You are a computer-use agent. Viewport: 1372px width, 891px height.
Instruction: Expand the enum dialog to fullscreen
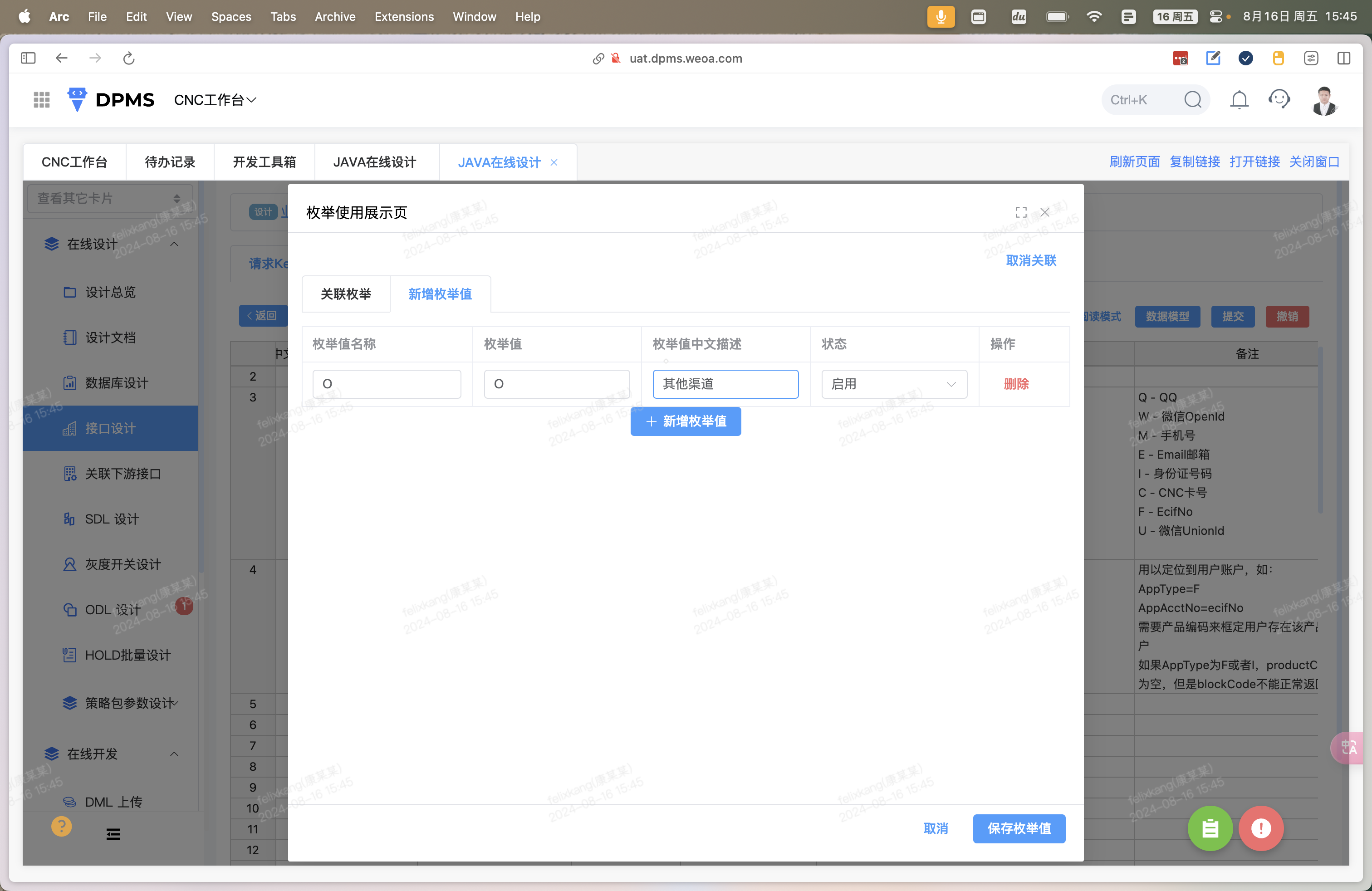point(1021,212)
